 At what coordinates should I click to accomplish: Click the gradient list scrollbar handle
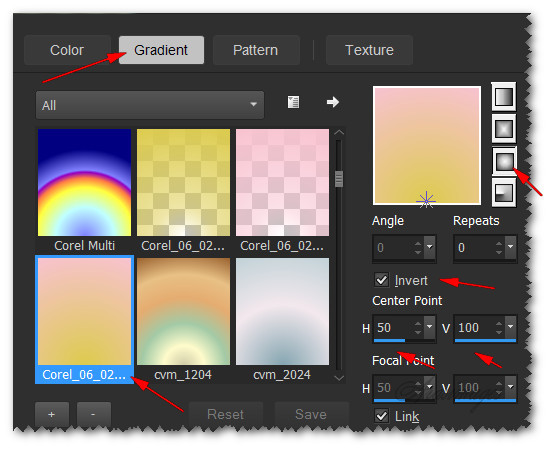pyautogui.click(x=339, y=179)
